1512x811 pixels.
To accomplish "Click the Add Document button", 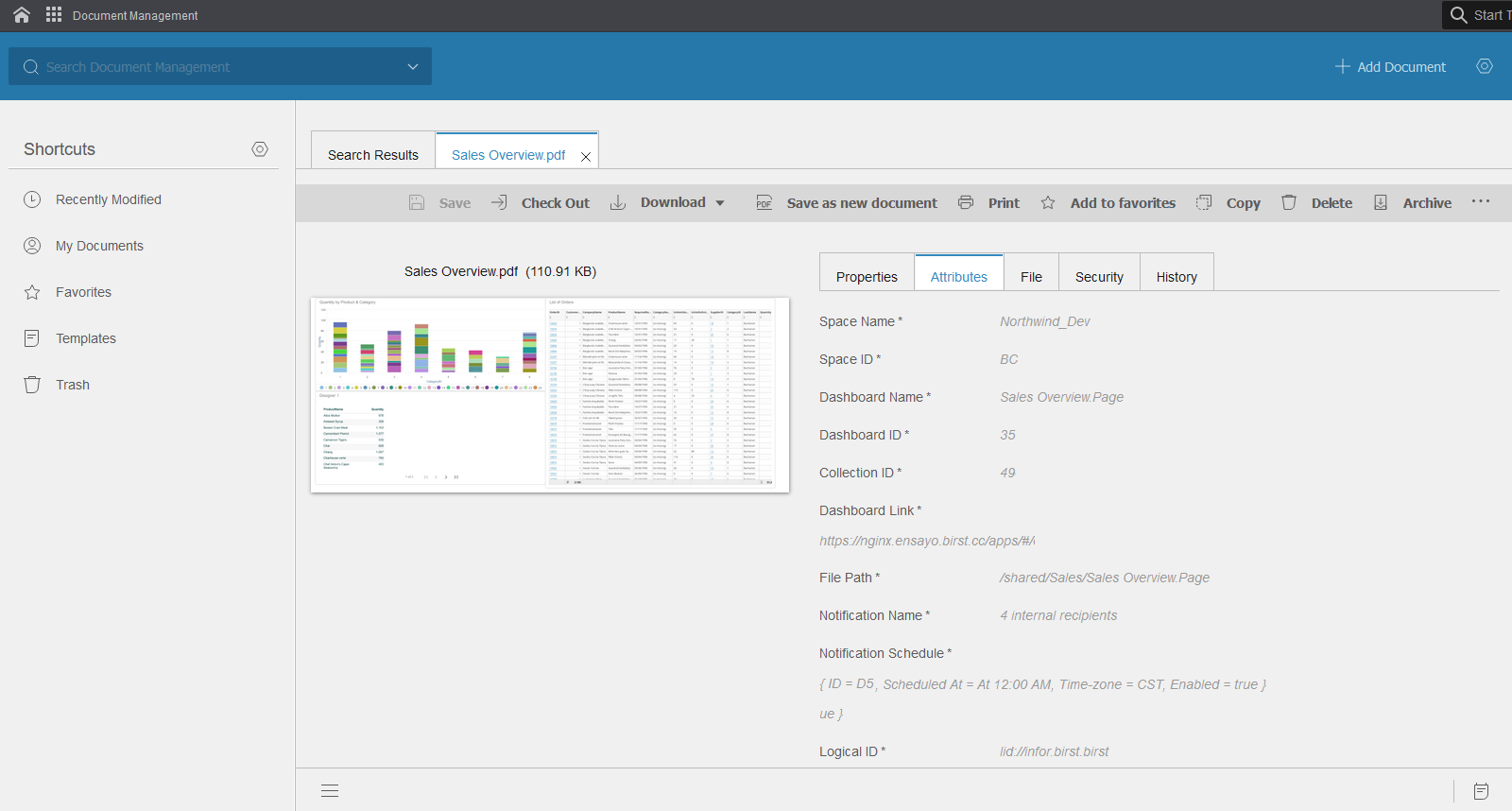I will 1390,67.
